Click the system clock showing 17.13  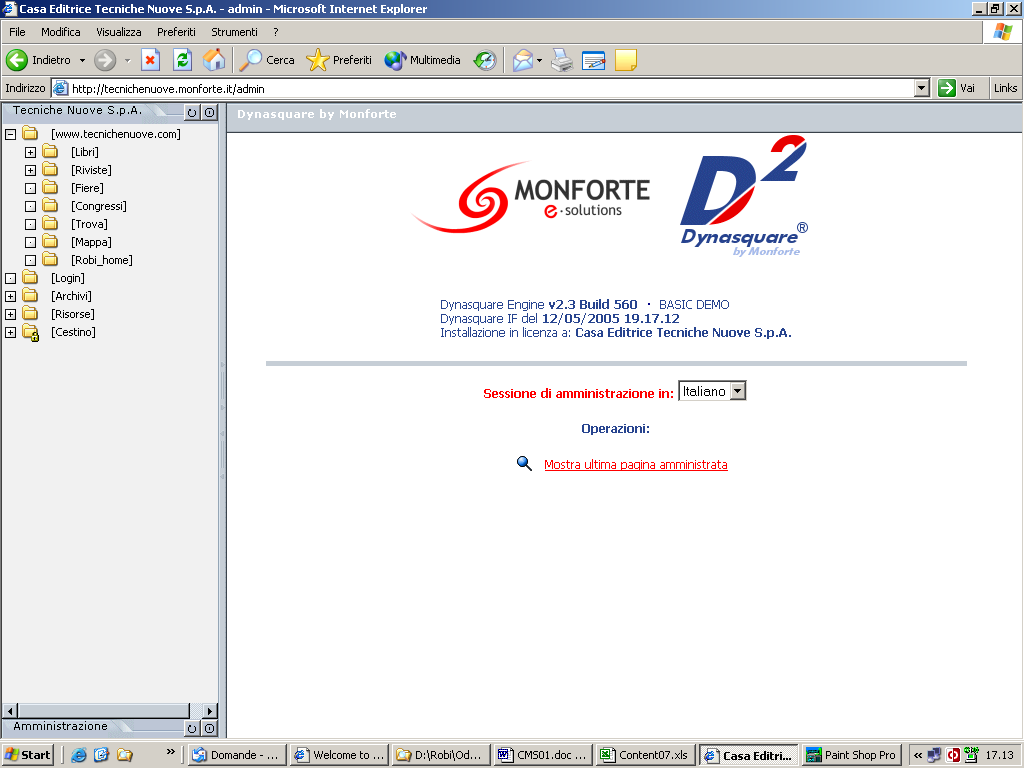[x=999, y=755]
